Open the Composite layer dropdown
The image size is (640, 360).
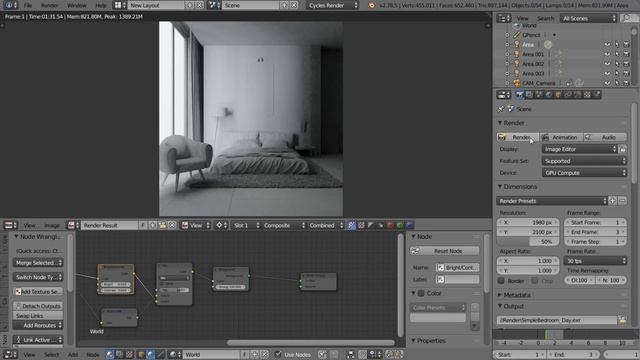(x=283, y=225)
